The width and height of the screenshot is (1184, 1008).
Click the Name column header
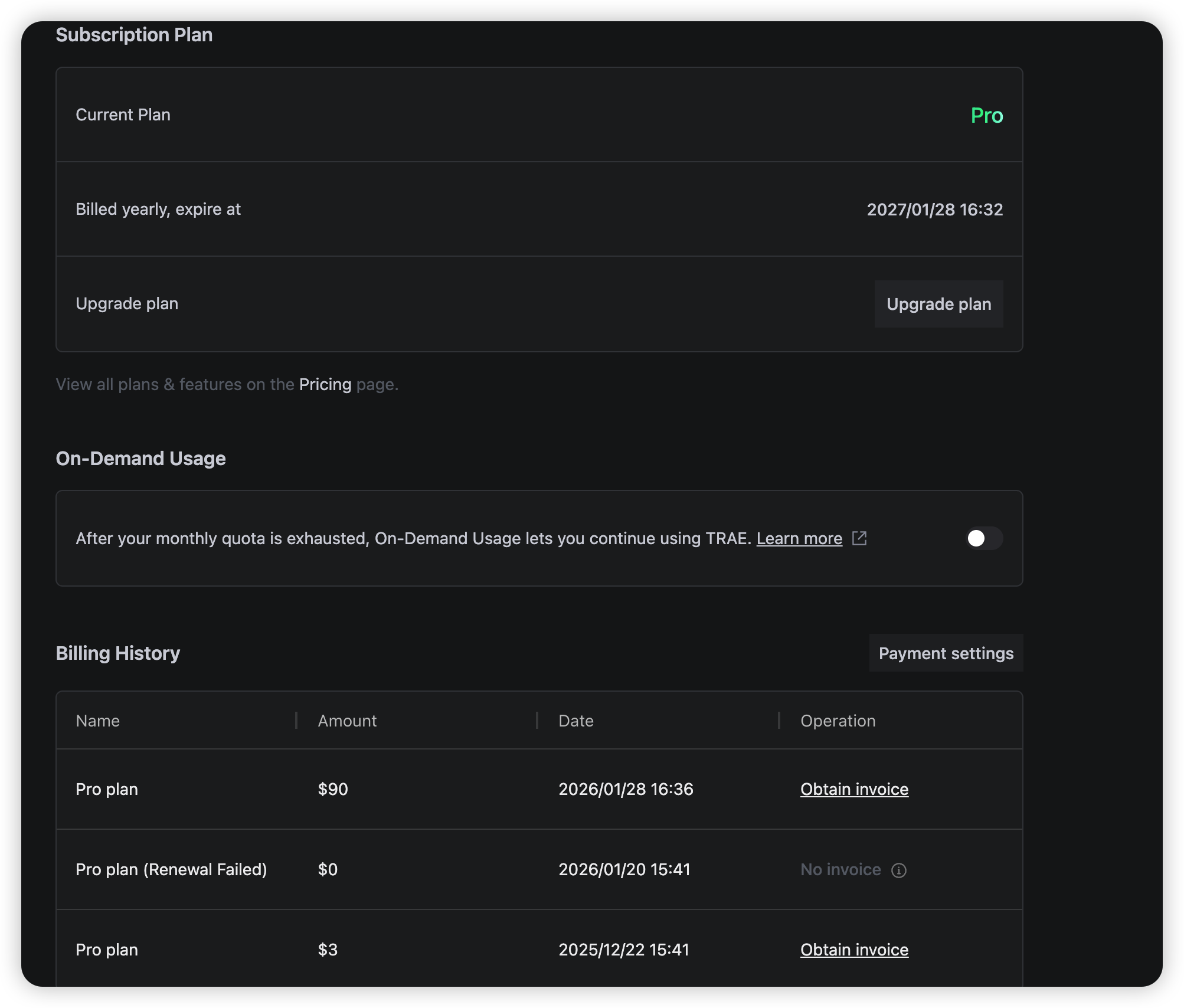(x=98, y=721)
